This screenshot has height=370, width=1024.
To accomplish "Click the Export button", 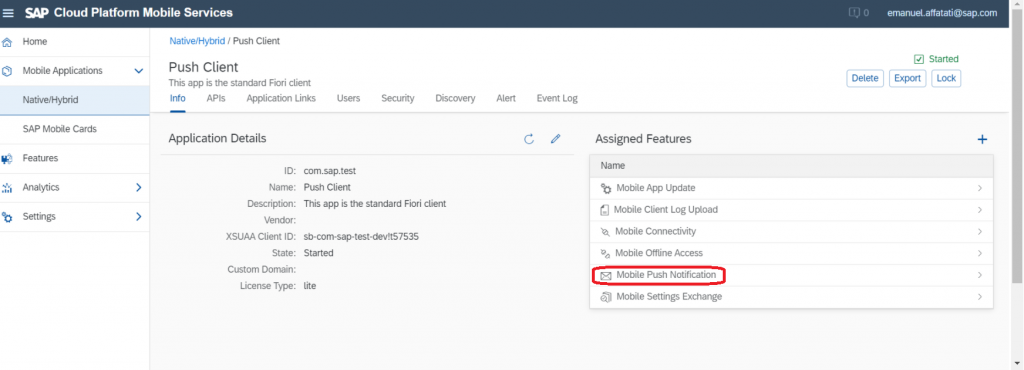I will (x=908, y=78).
